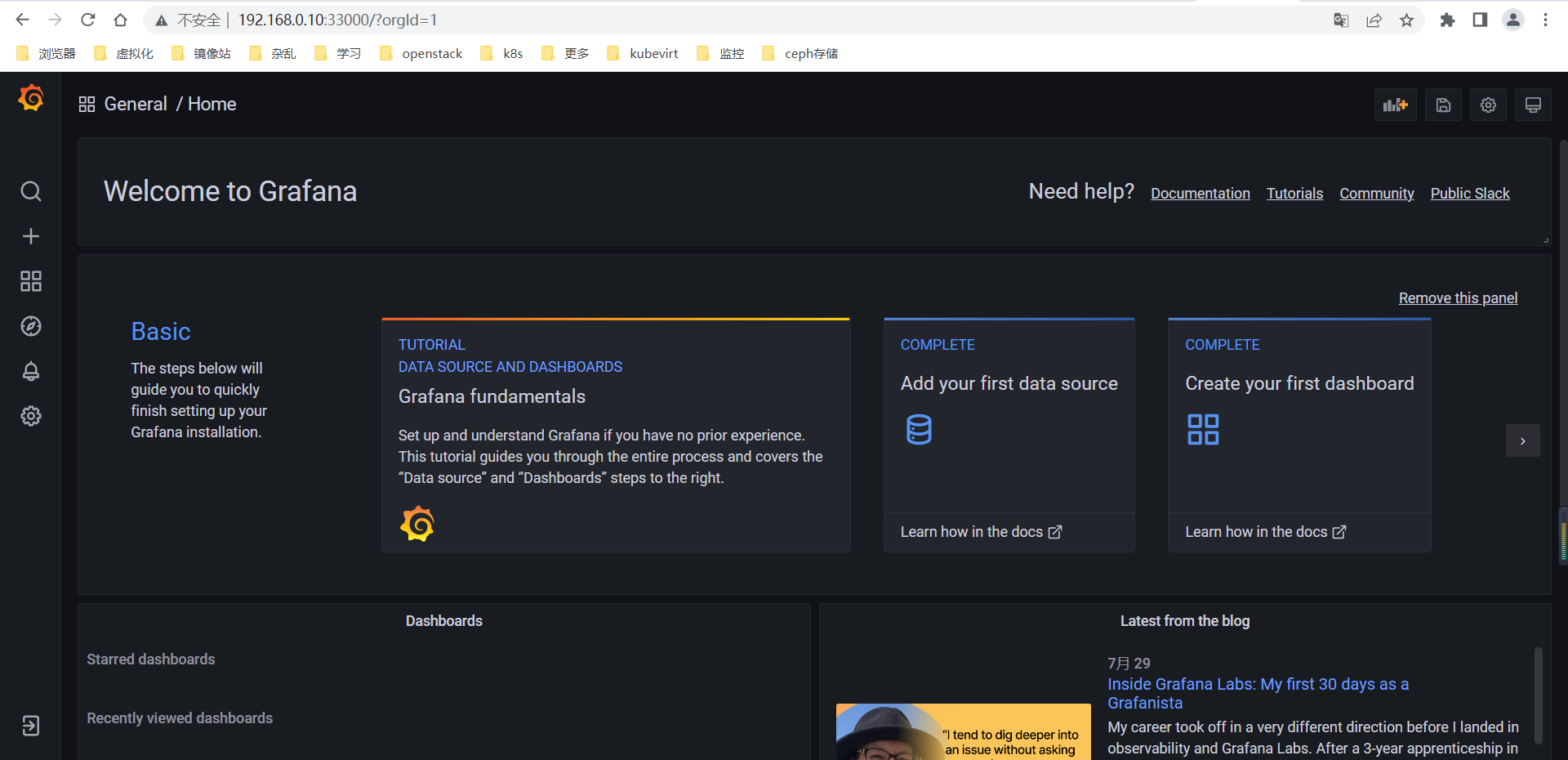Click the Grafana logo in sidebar
The width and height of the screenshot is (1568, 760).
[31, 98]
